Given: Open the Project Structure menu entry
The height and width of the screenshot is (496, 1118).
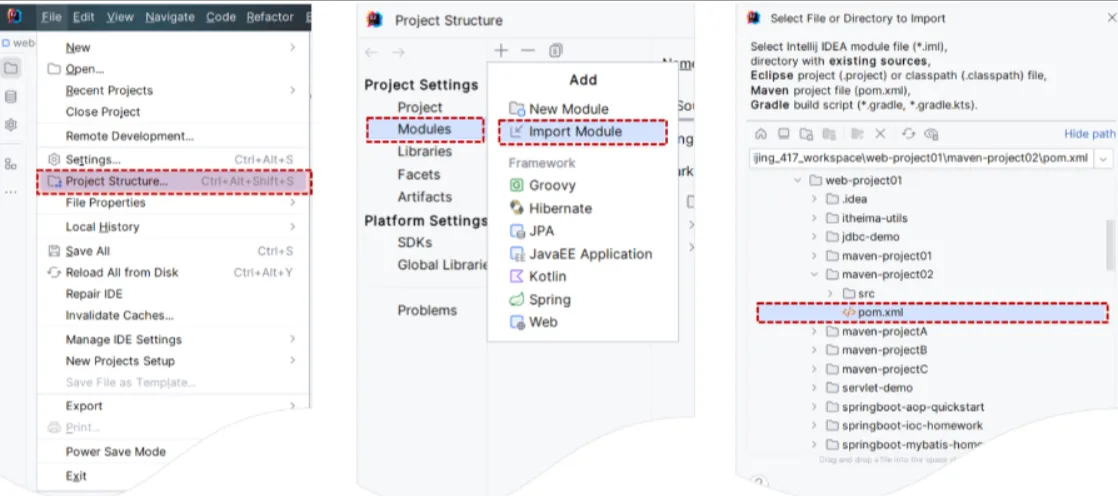Looking at the screenshot, I should (117, 182).
